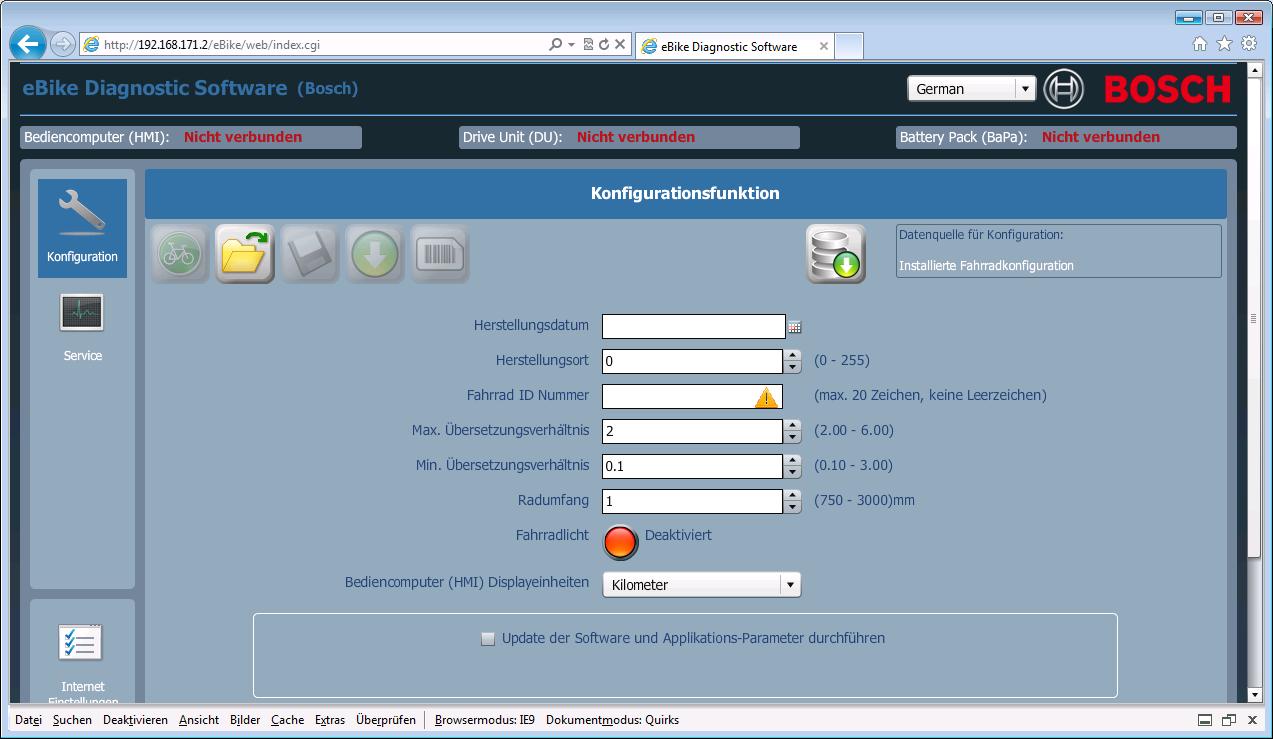Open the Kilometer display units dropdown
The width and height of the screenshot is (1273, 739).
pos(701,585)
